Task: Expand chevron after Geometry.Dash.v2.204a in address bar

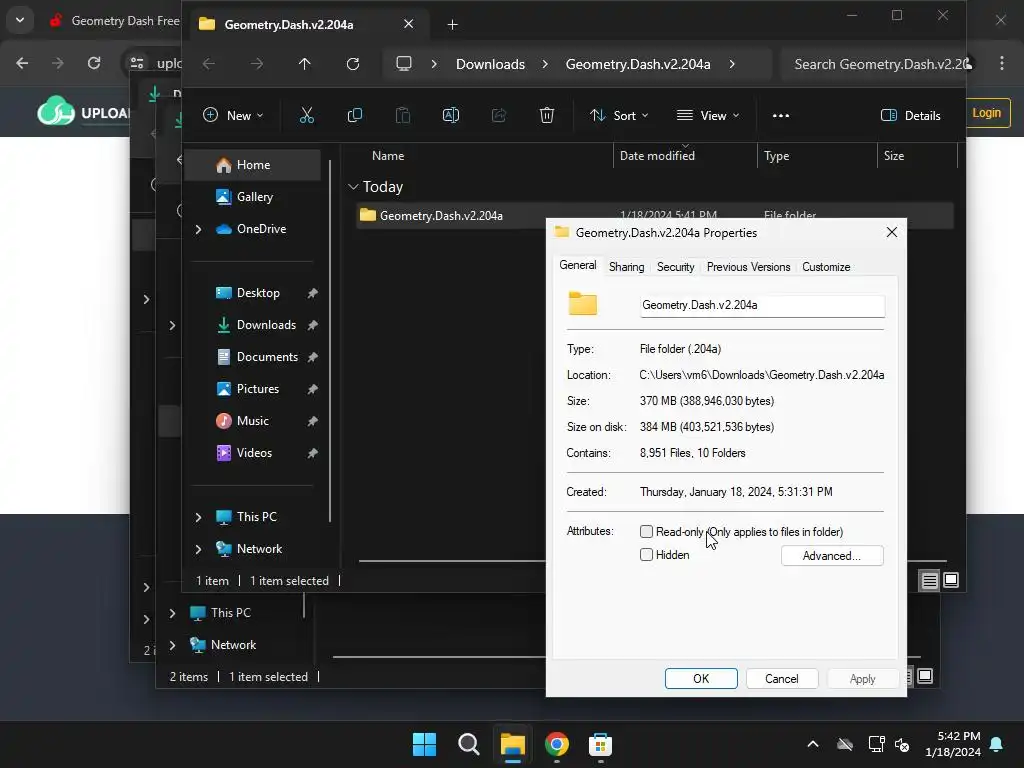Action: click(x=732, y=64)
